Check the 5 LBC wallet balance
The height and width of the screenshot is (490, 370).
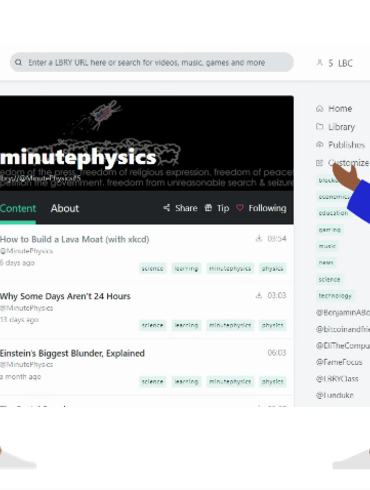coord(340,63)
